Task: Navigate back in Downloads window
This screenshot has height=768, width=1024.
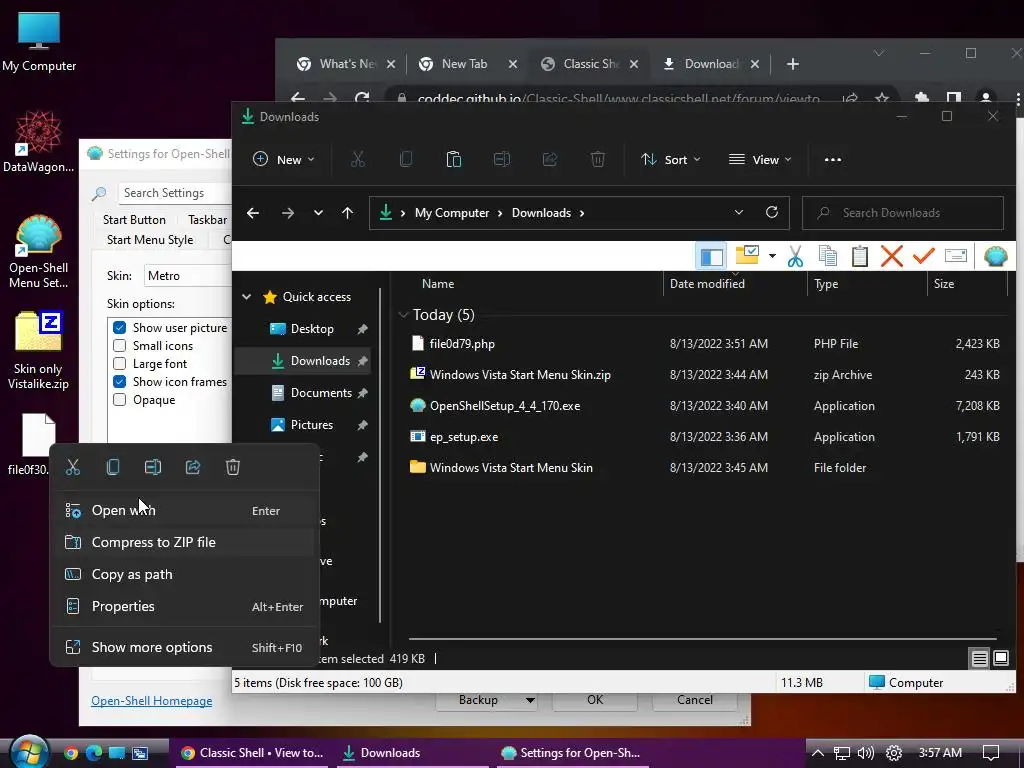Action: (x=253, y=213)
